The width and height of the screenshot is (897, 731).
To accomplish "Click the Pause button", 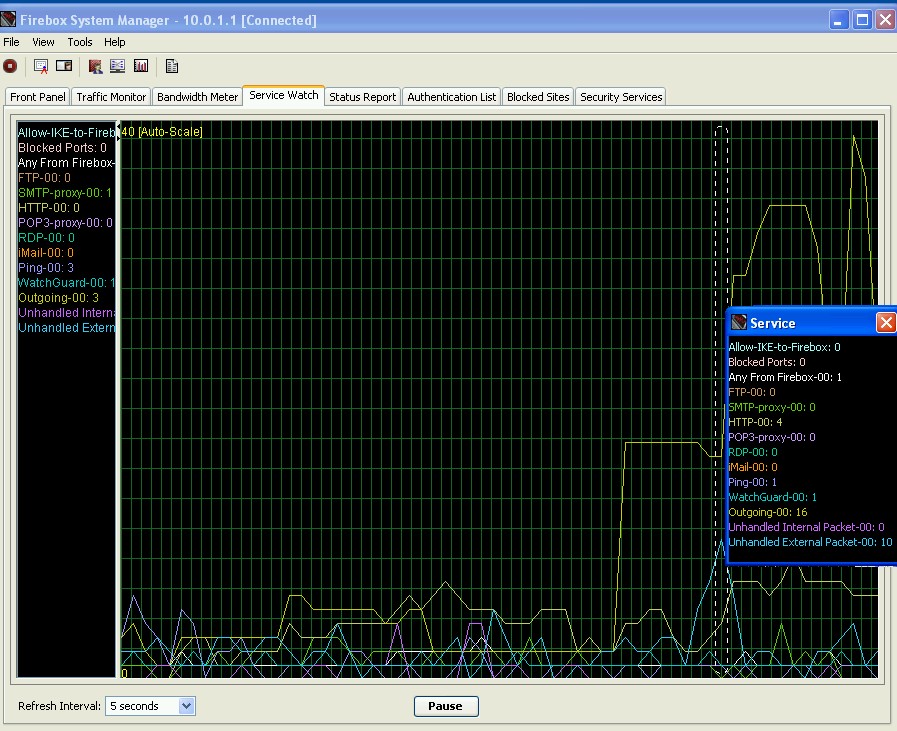I will click(x=446, y=706).
